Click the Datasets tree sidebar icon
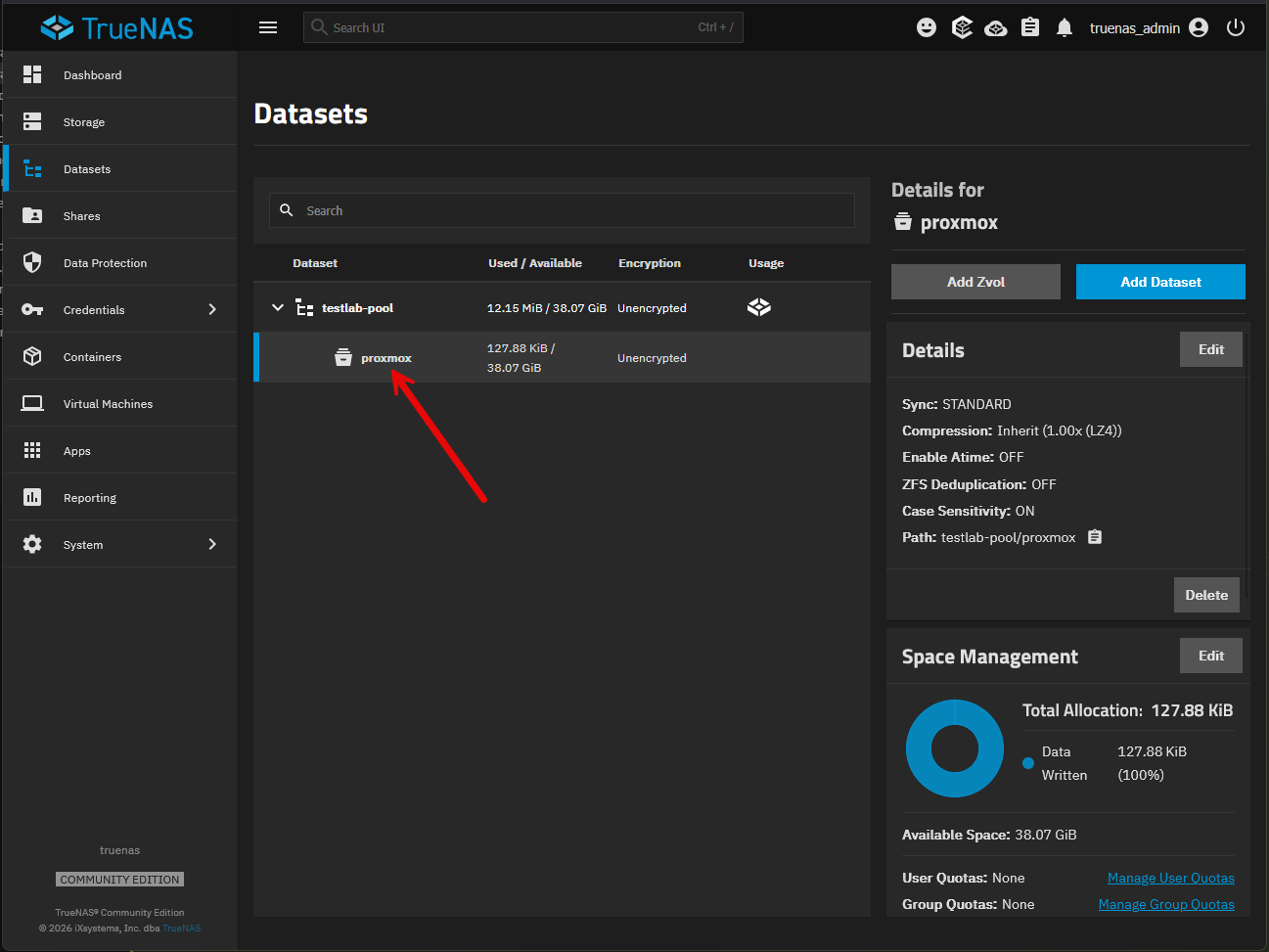1269x952 pixels. (x=32, y=168)
